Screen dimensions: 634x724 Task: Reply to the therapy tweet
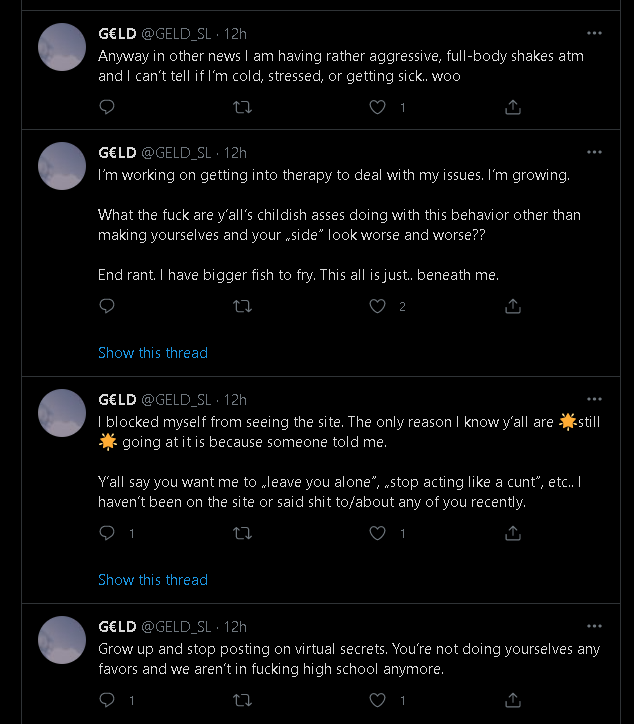[107, 306]
